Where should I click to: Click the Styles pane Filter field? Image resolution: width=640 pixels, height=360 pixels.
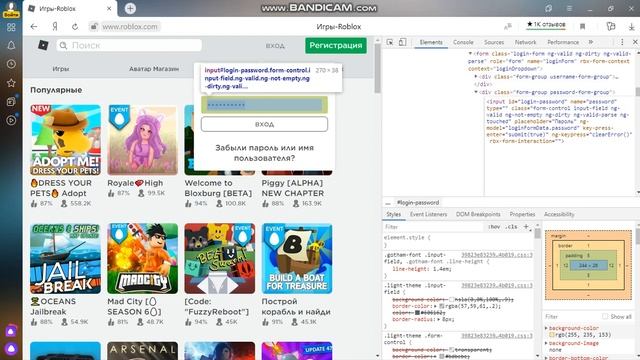tap(433, 227)
